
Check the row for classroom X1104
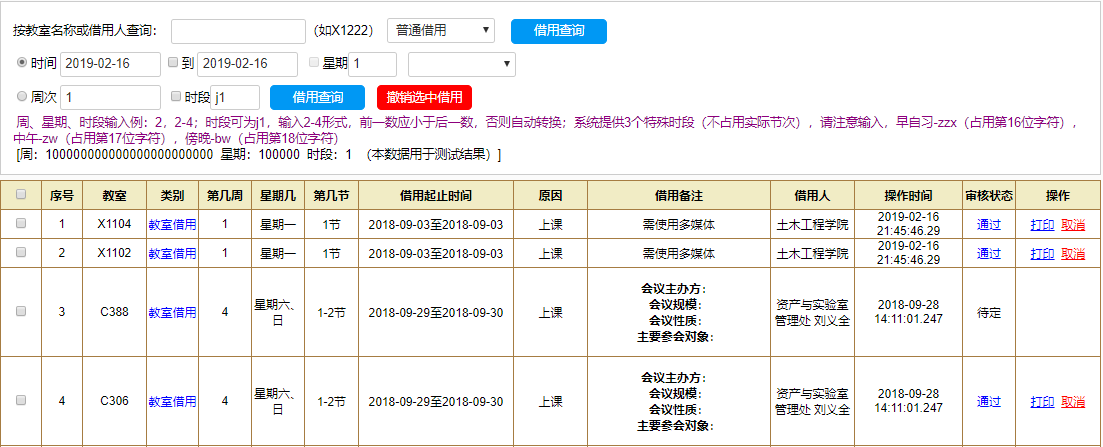pos(21,226)
